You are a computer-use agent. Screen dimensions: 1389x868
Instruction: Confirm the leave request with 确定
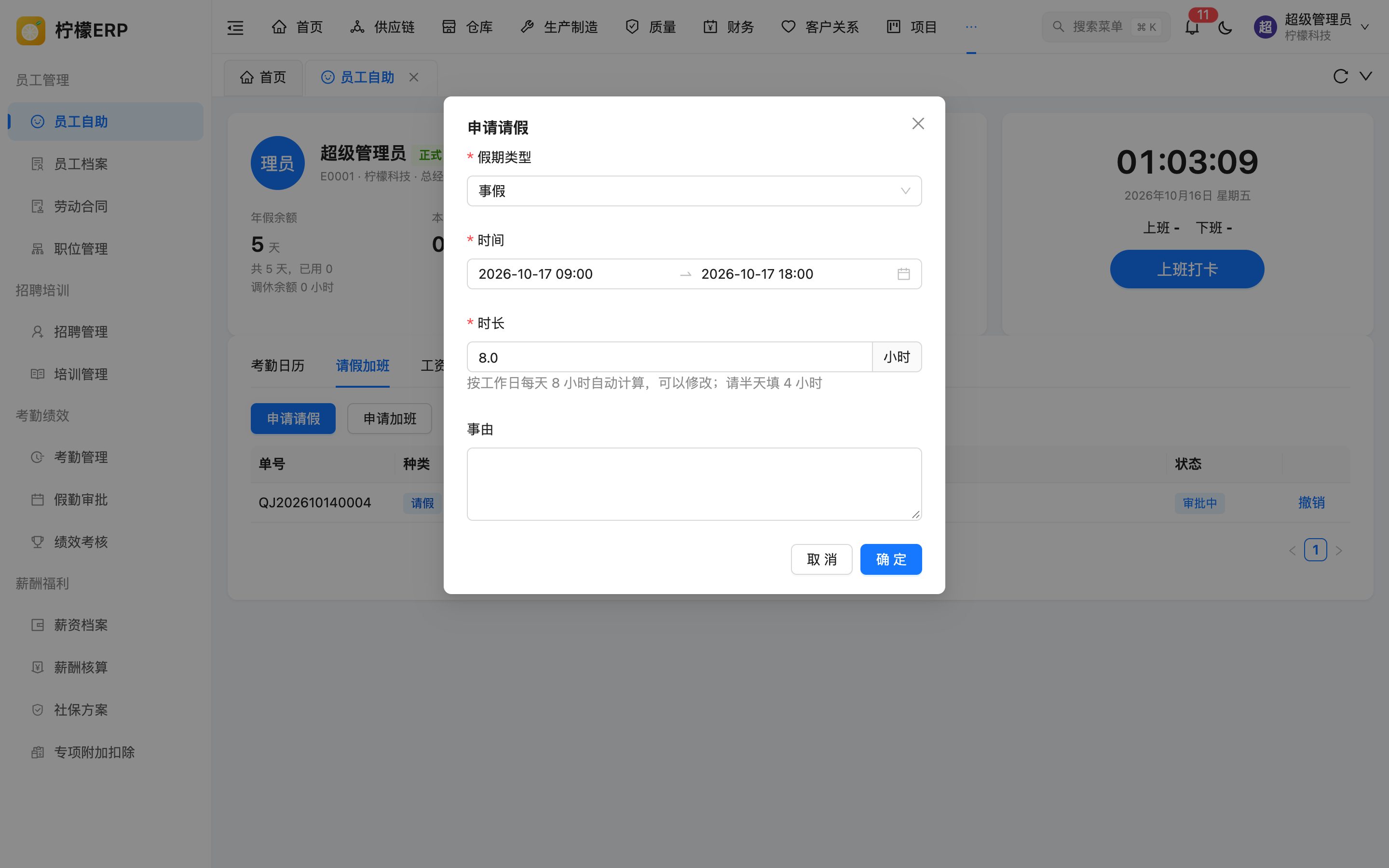click(891, 559)
